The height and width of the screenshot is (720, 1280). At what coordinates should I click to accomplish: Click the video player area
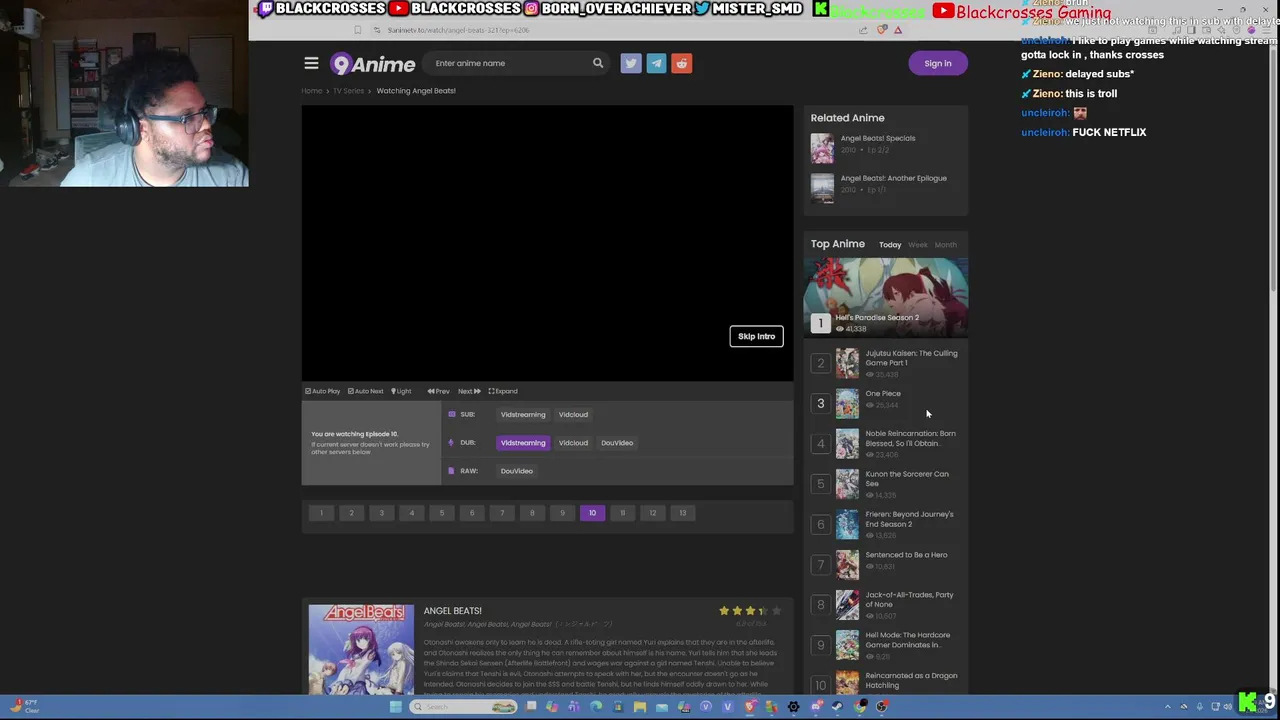tap(547, 243)
